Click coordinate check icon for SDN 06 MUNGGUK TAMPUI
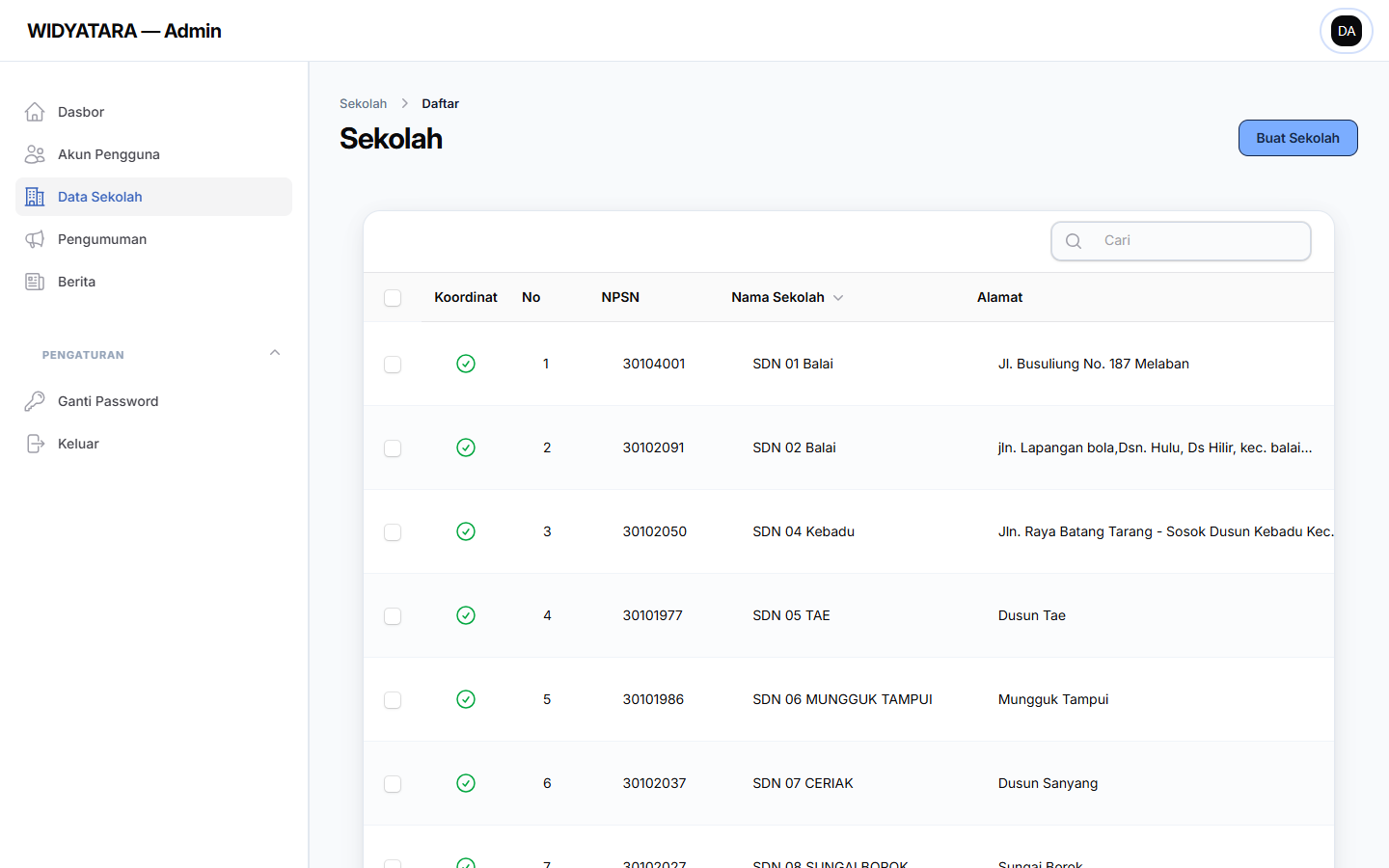The width and height of the screenshot is (1389, 868). (466, 699)
